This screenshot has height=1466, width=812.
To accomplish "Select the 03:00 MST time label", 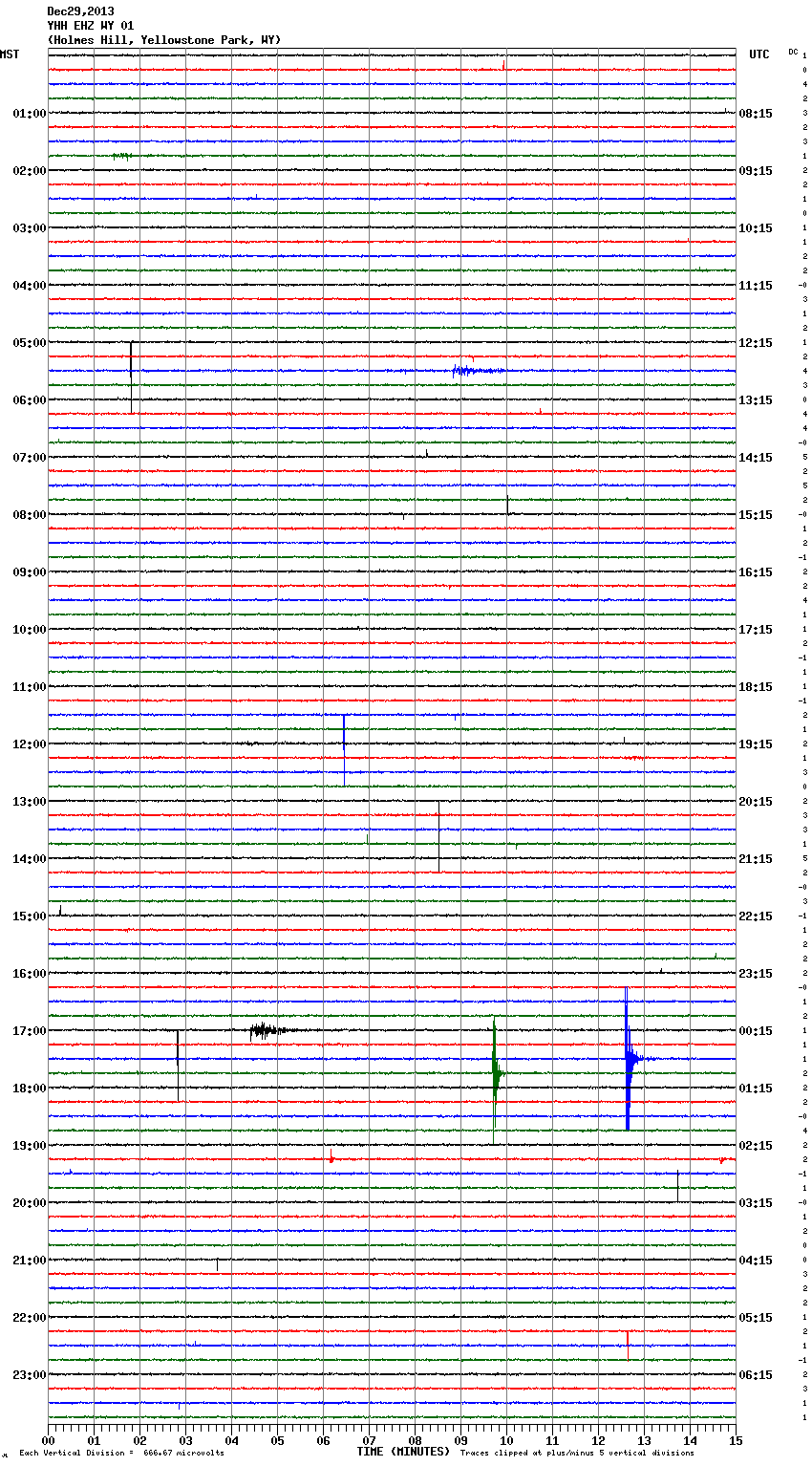I will [30, 228].
